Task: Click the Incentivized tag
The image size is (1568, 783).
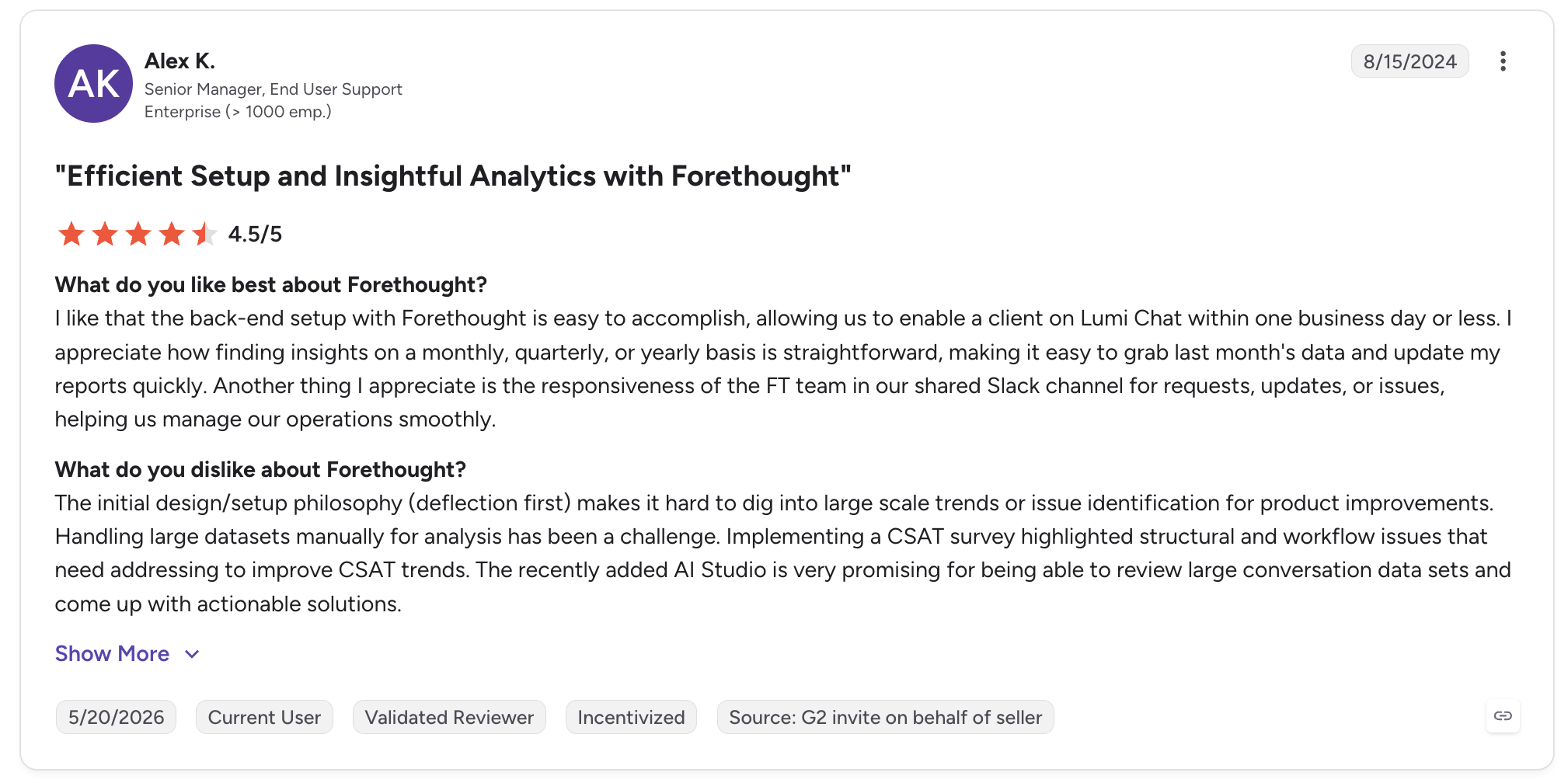Action: [631, 717]
